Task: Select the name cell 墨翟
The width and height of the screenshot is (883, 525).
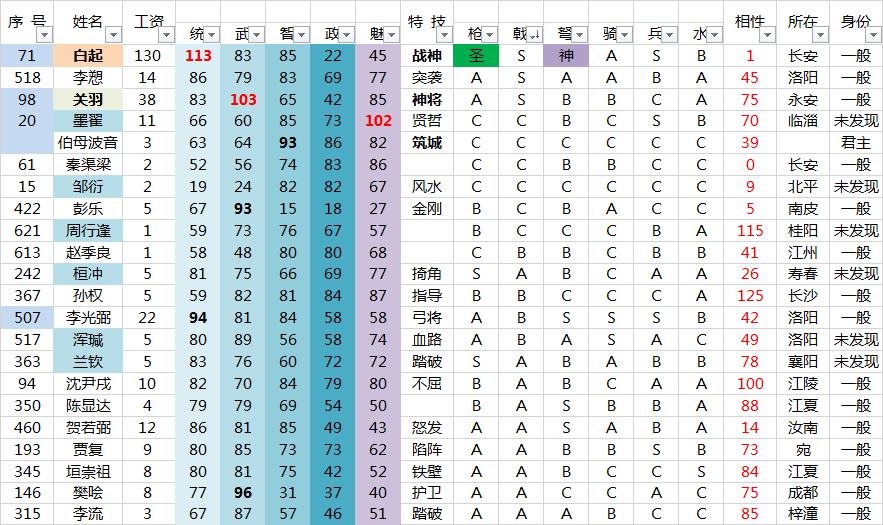Action: click(88, 121)
